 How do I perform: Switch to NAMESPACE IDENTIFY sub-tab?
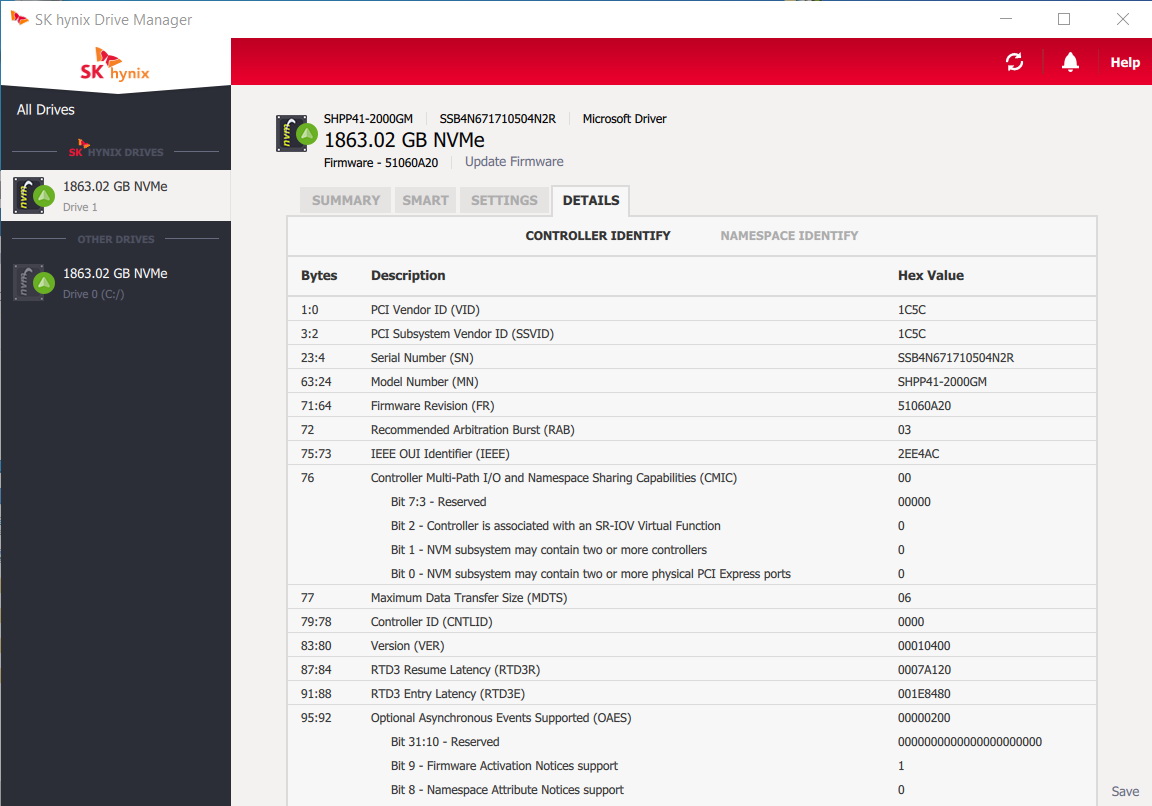(789, 236)
